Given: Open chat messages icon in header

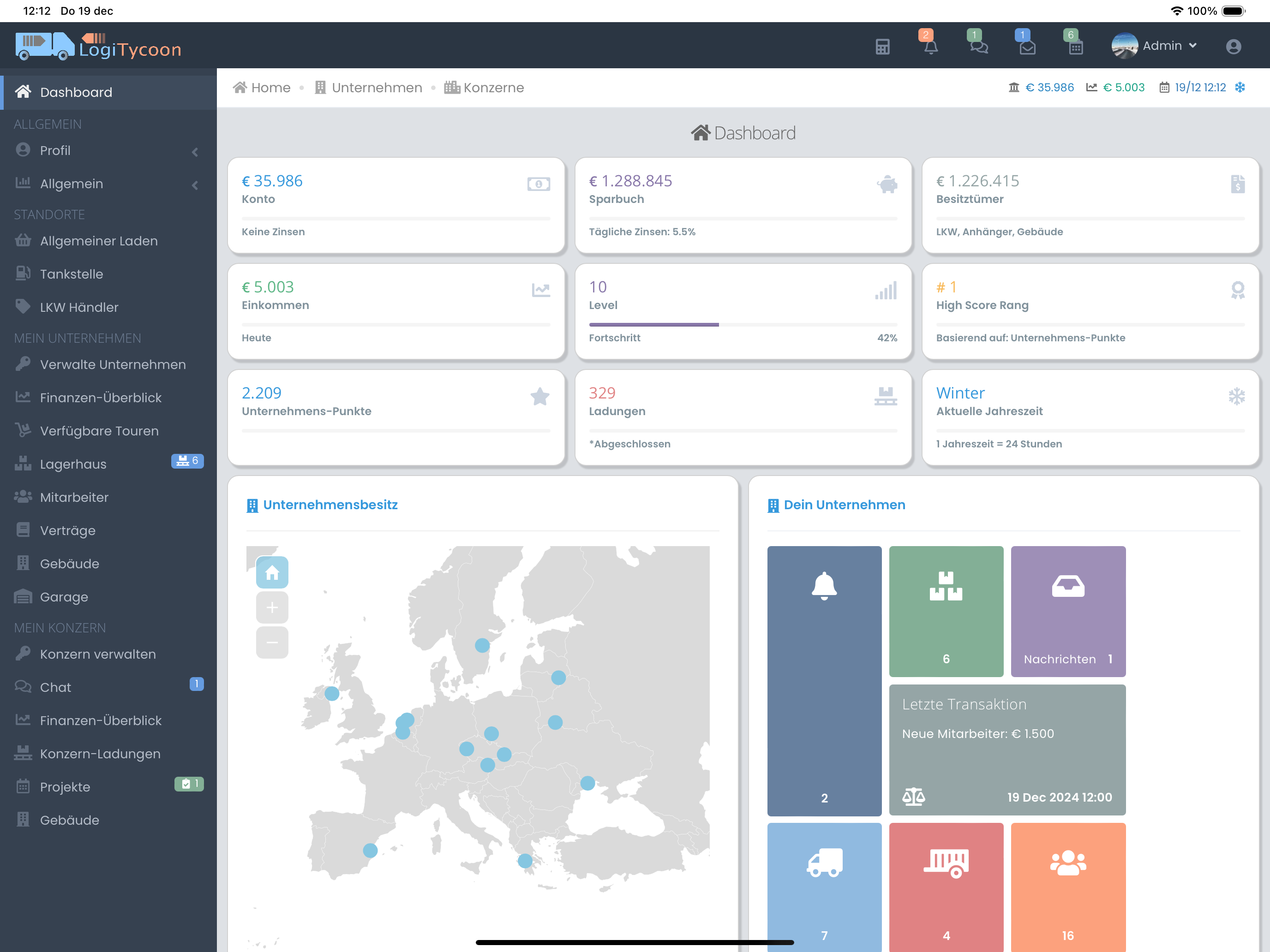Looking at the screenshot, I should pyautogui.click(x=979, y=47).
